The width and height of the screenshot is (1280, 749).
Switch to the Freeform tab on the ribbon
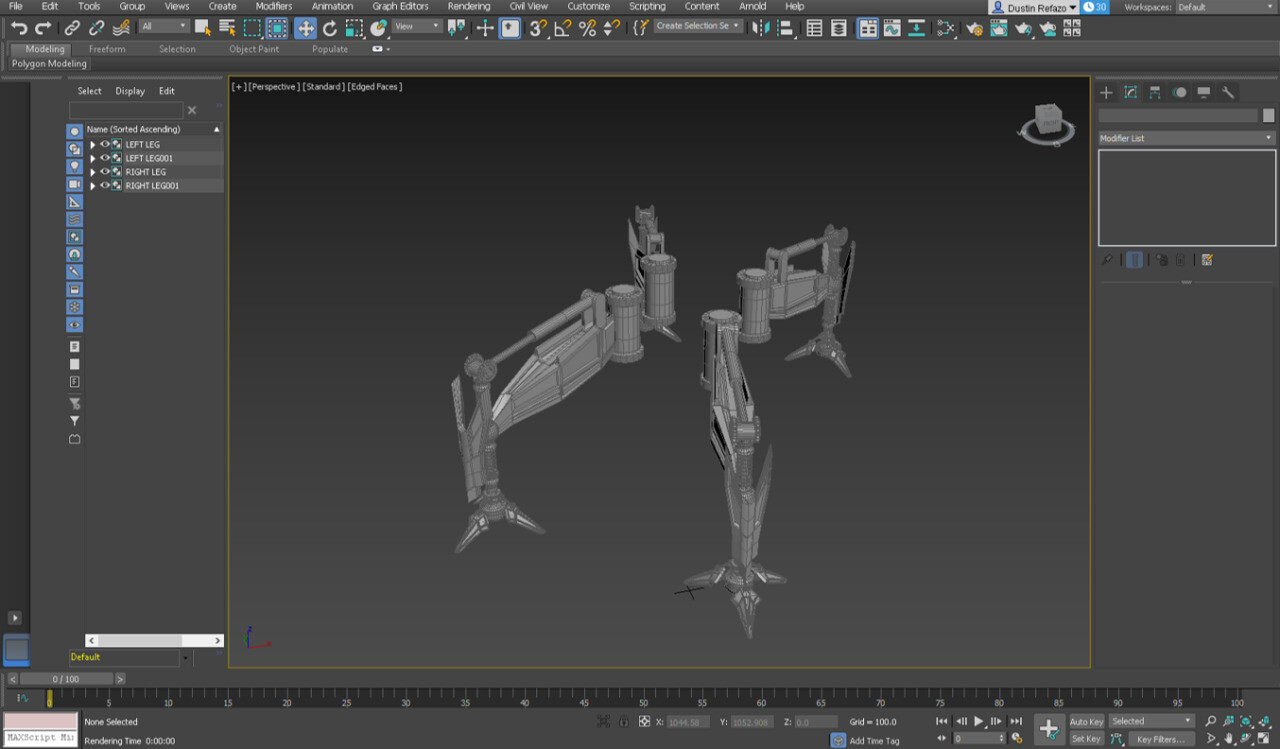pos(107,48)
